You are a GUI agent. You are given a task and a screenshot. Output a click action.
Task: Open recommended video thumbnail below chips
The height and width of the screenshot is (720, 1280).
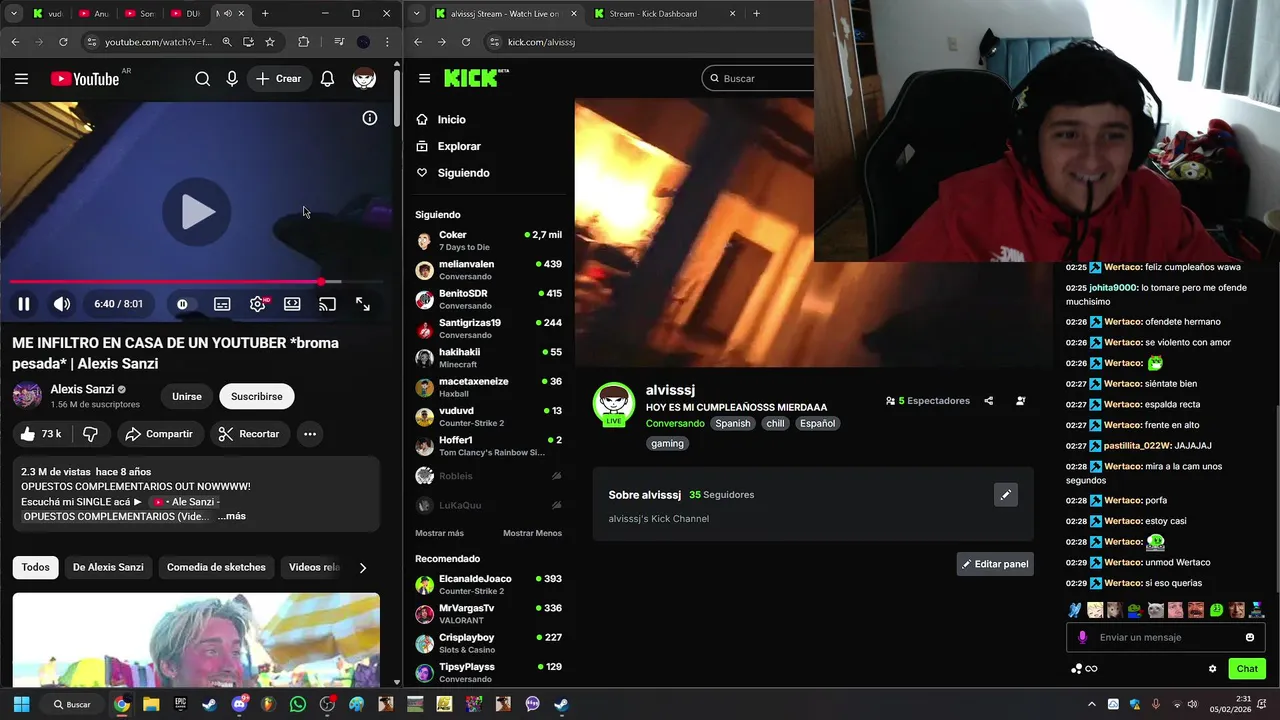click(196, 638)
